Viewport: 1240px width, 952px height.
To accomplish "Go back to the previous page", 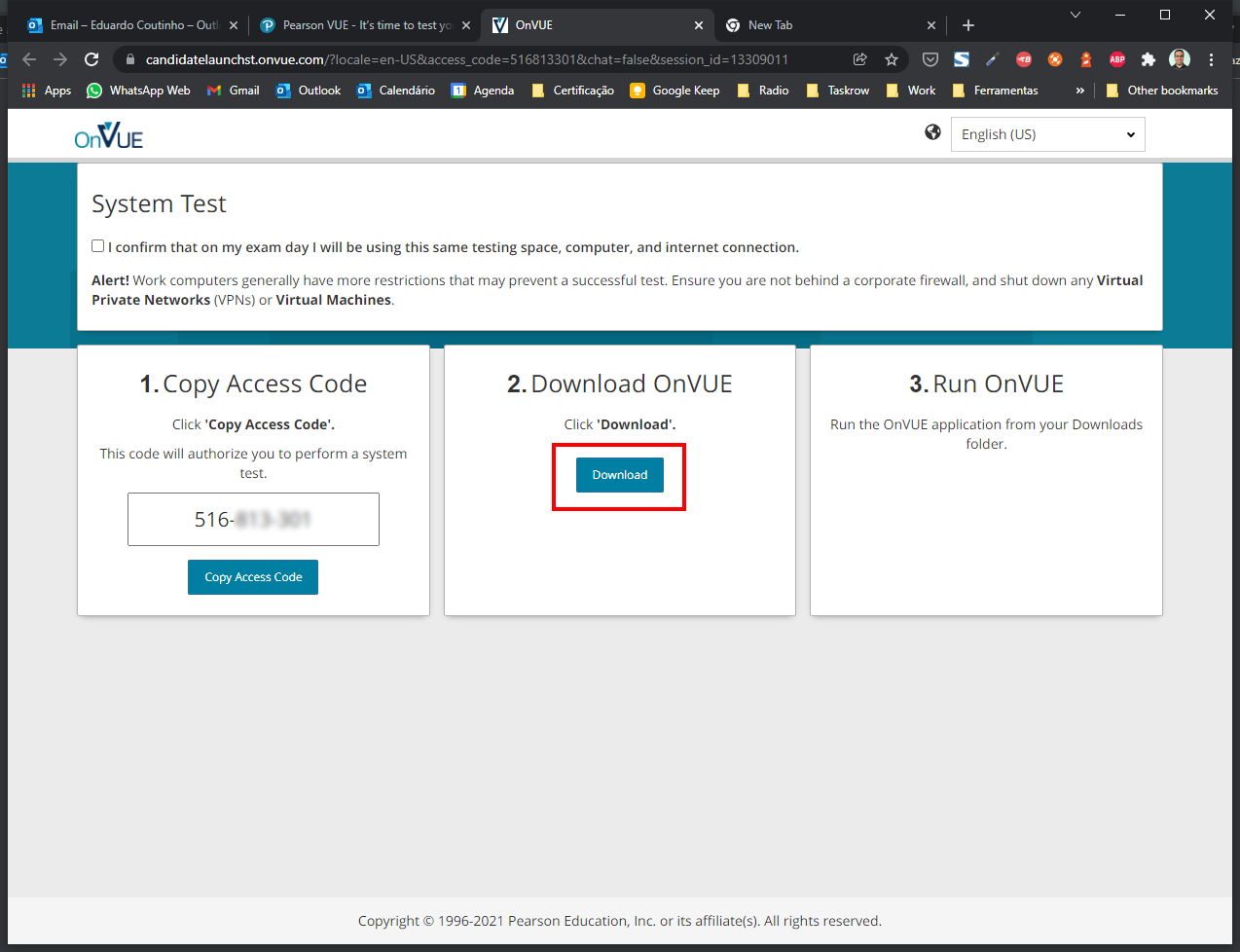I will coord(29,59).
